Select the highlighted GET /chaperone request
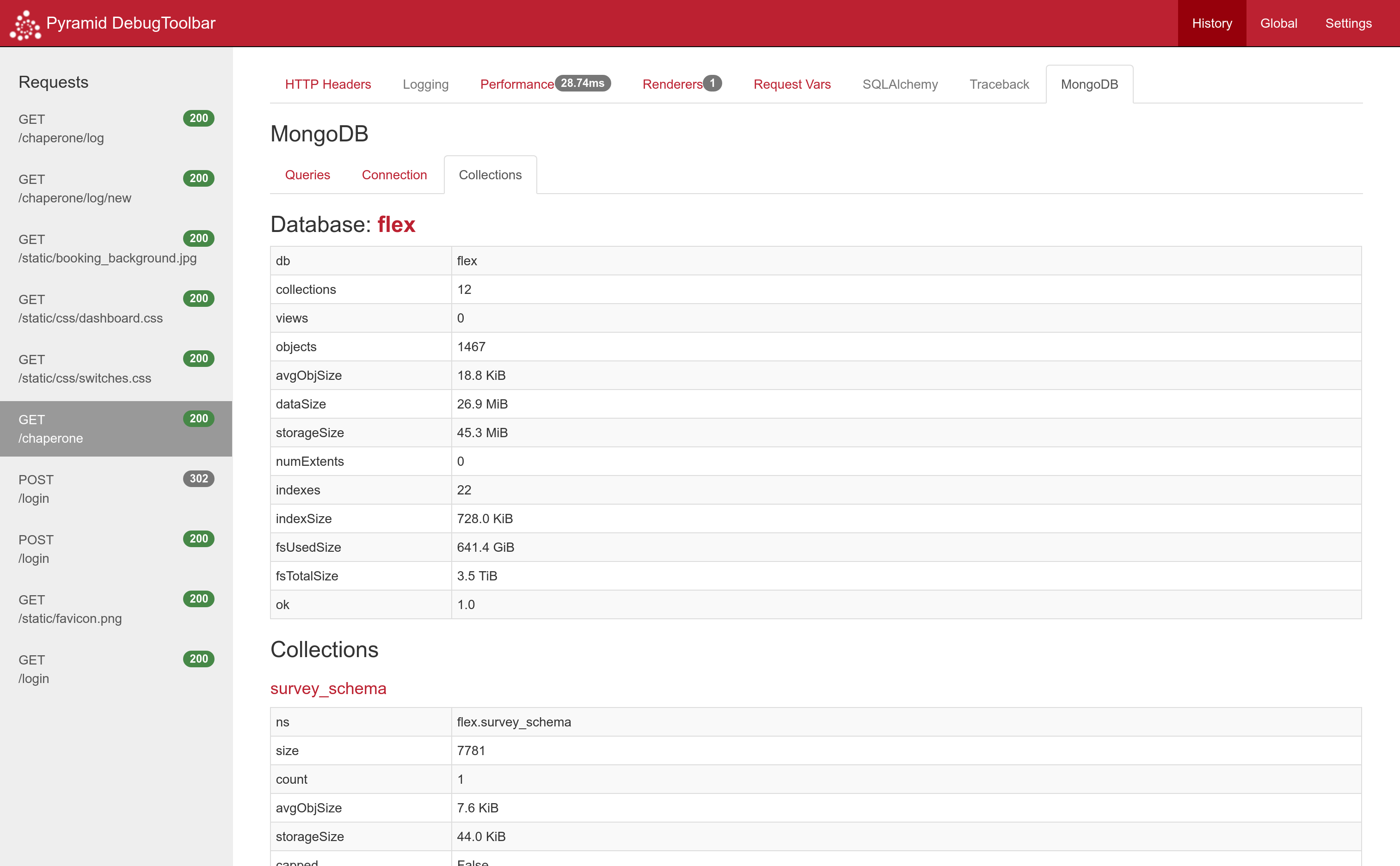 pos(117,429)
